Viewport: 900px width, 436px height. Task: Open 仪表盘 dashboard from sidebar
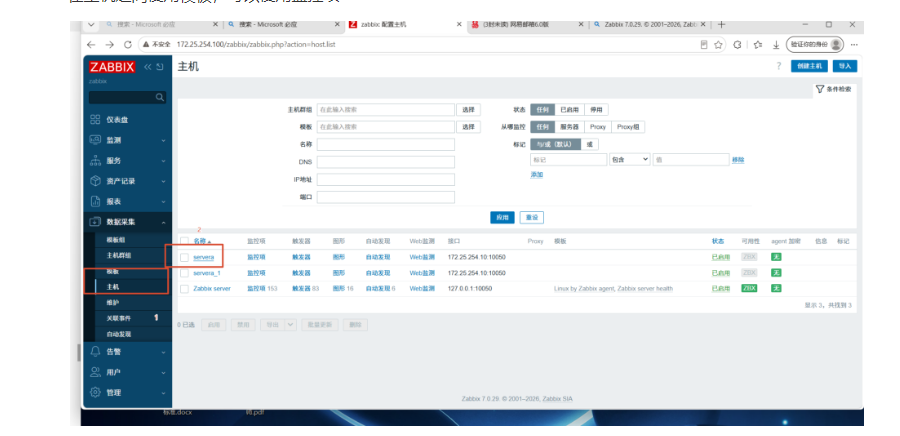pos(117,120)
